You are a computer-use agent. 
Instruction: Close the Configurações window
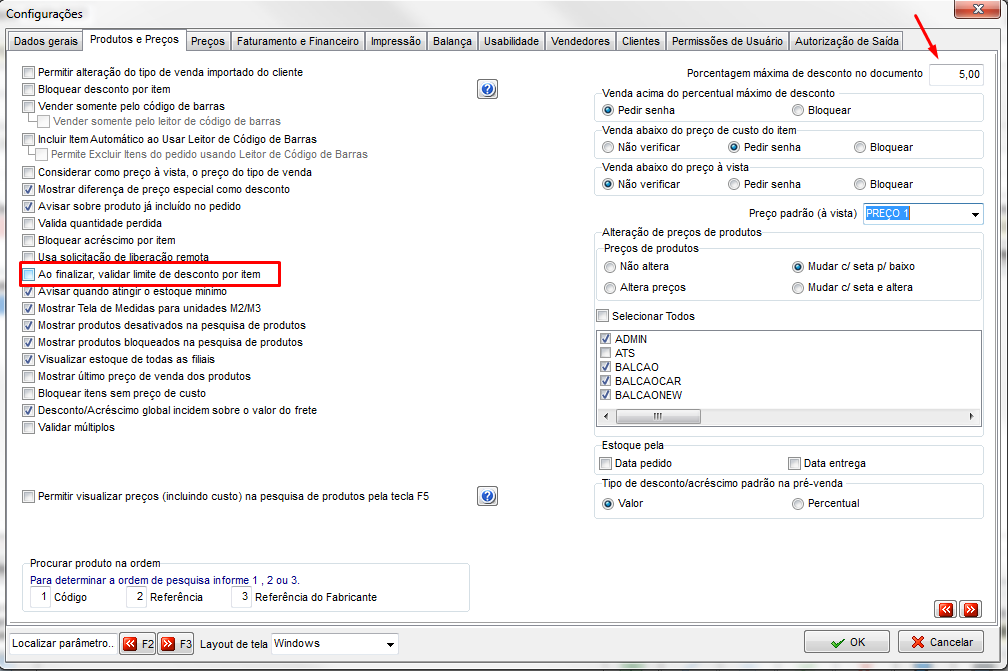(977, 8)
